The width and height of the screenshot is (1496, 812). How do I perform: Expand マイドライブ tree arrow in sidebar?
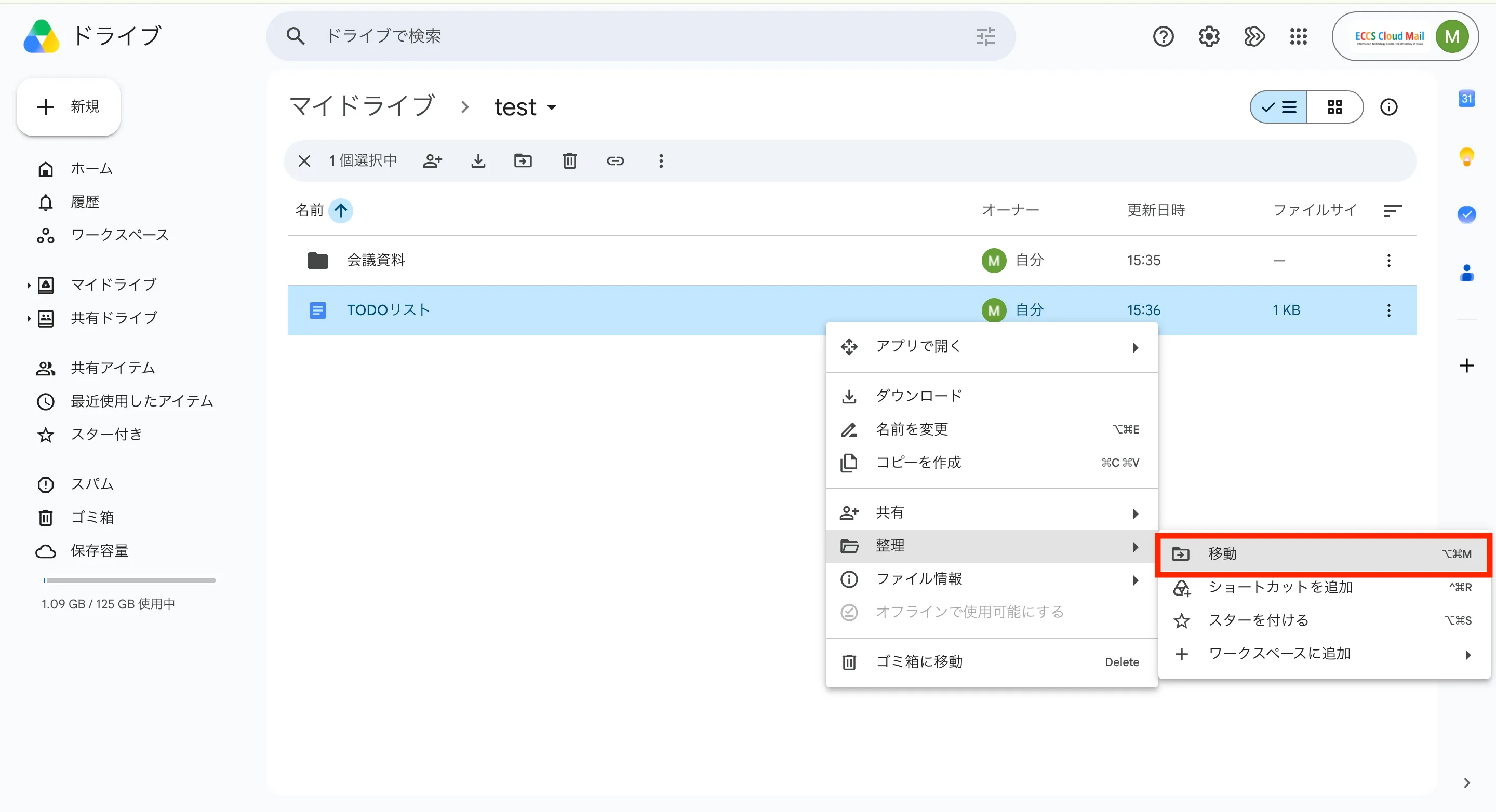[x=29, y=285]
